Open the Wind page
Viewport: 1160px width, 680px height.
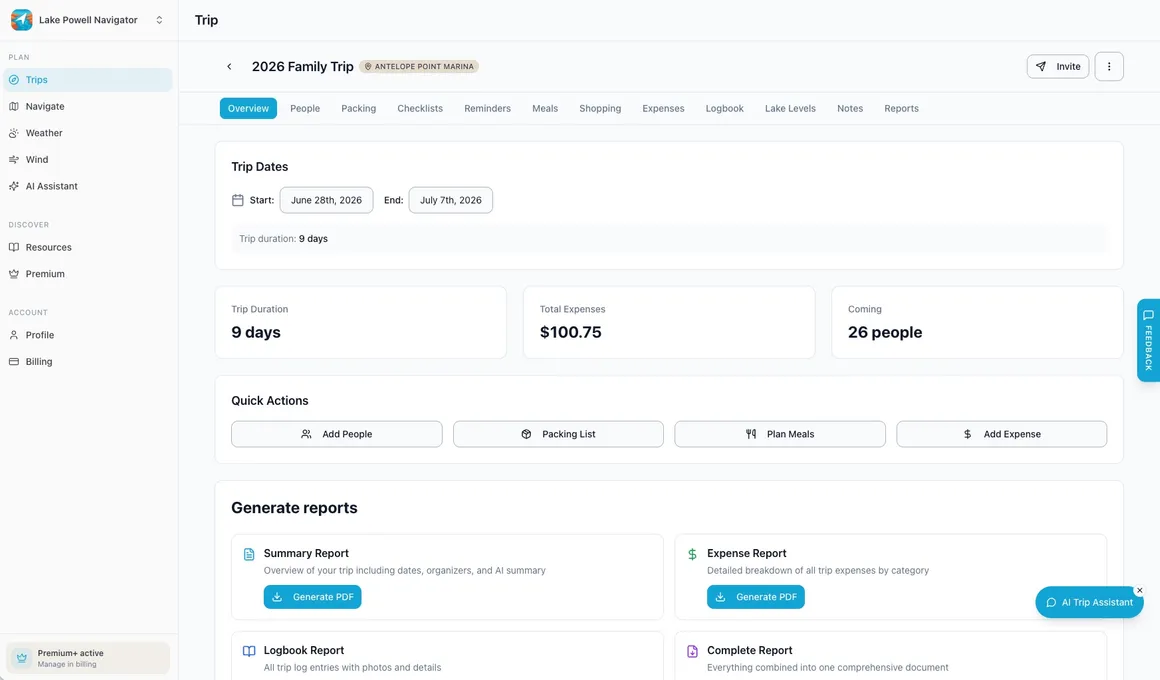click(88, 160)
